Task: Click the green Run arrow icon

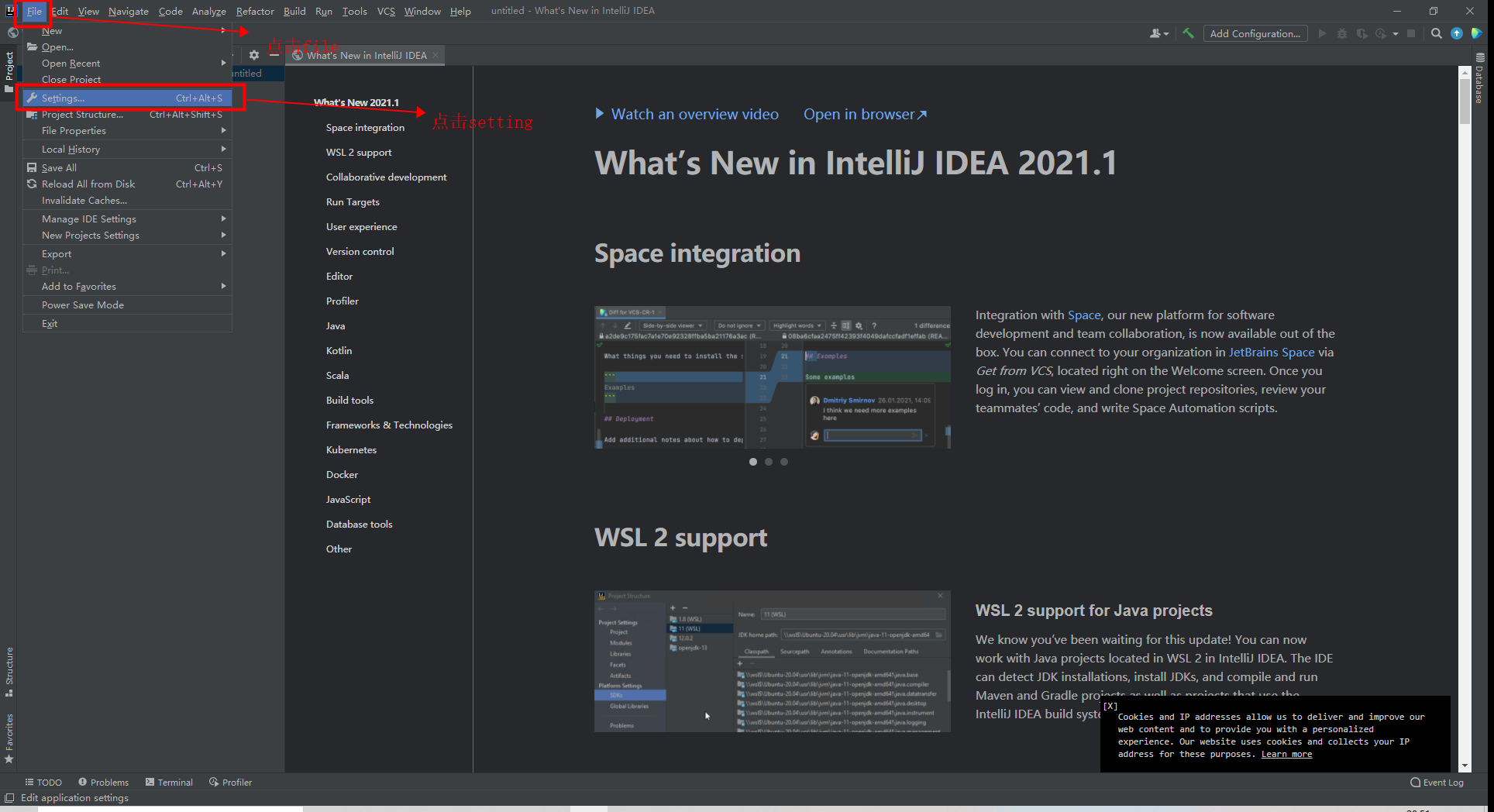Action: click(x=1322, y=33)
